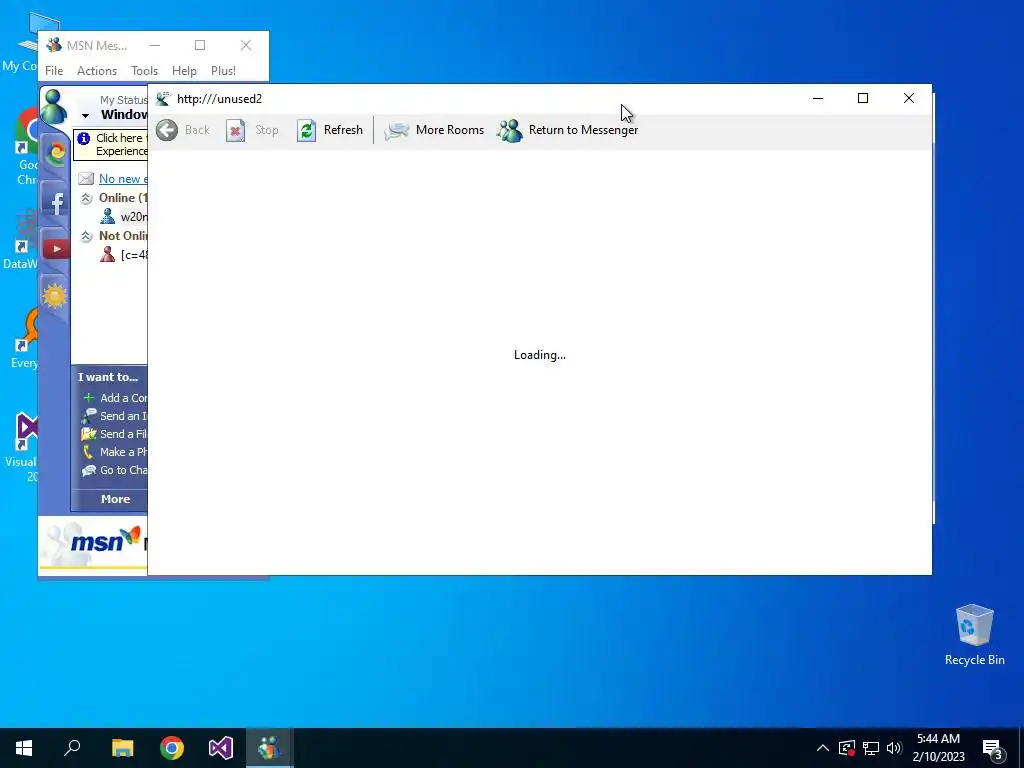Click the sun weather tab in sidebar

55,296
